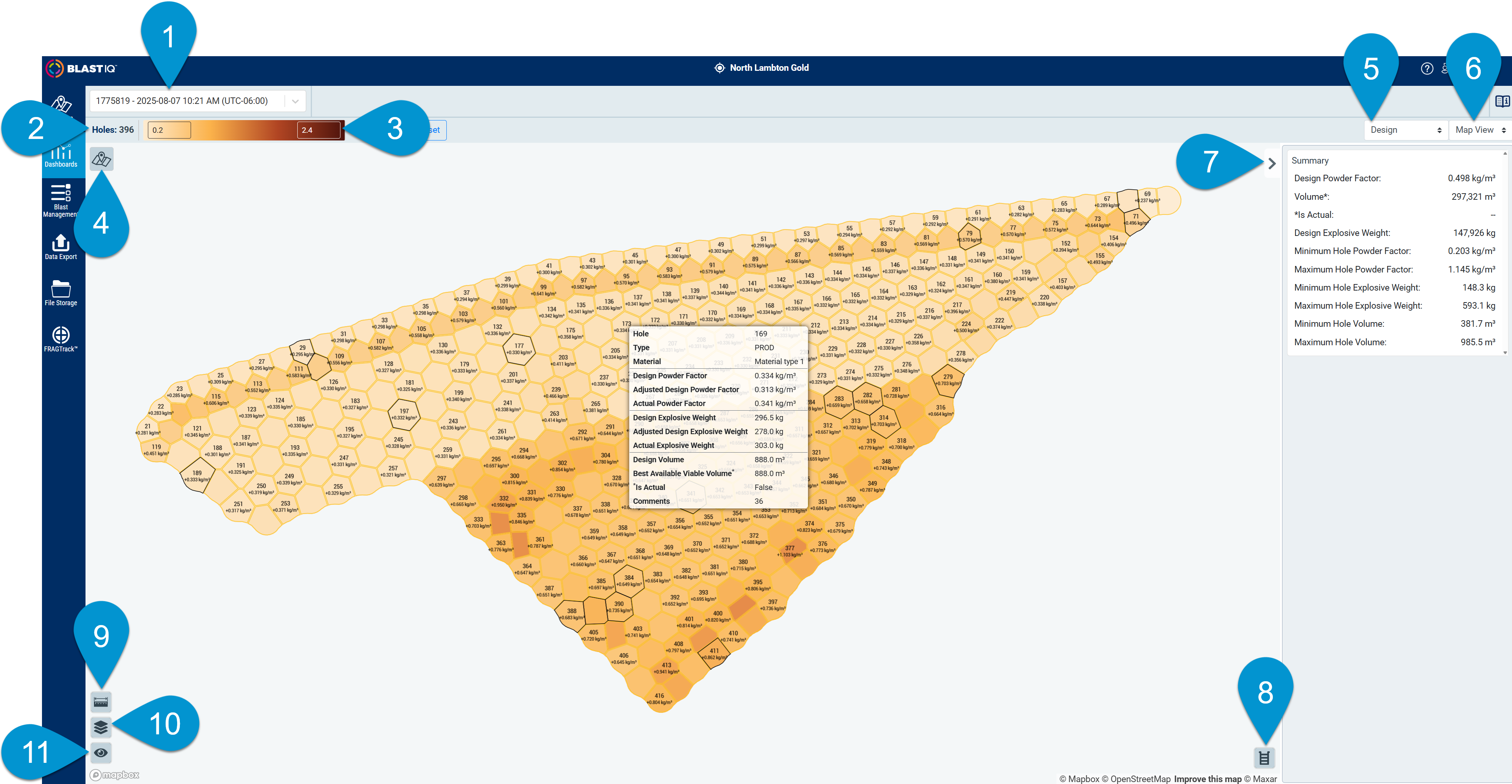Open the Map View dropdown

click(x=1478, y=130)
